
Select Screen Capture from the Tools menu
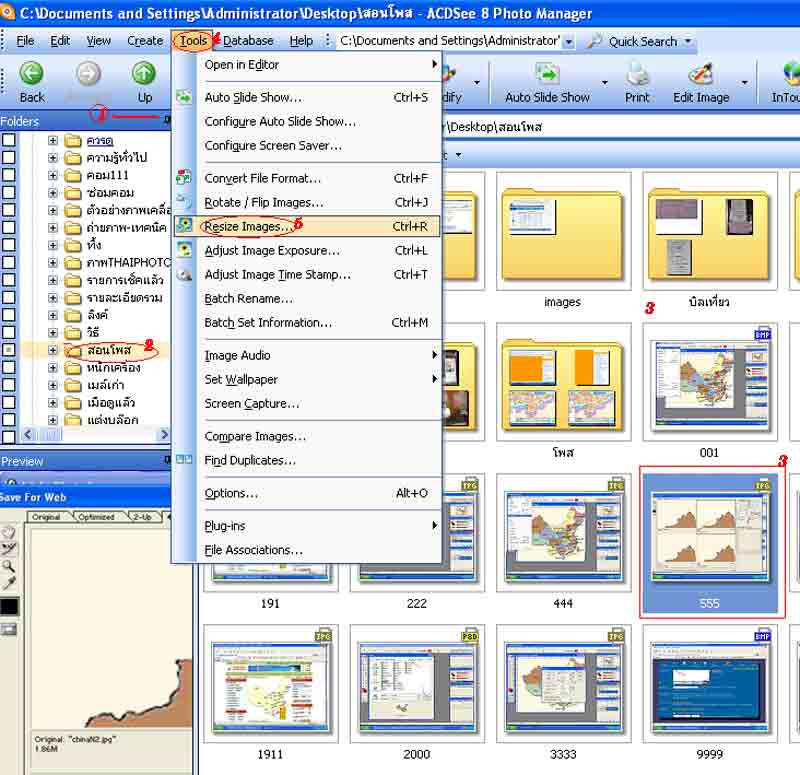307,404
